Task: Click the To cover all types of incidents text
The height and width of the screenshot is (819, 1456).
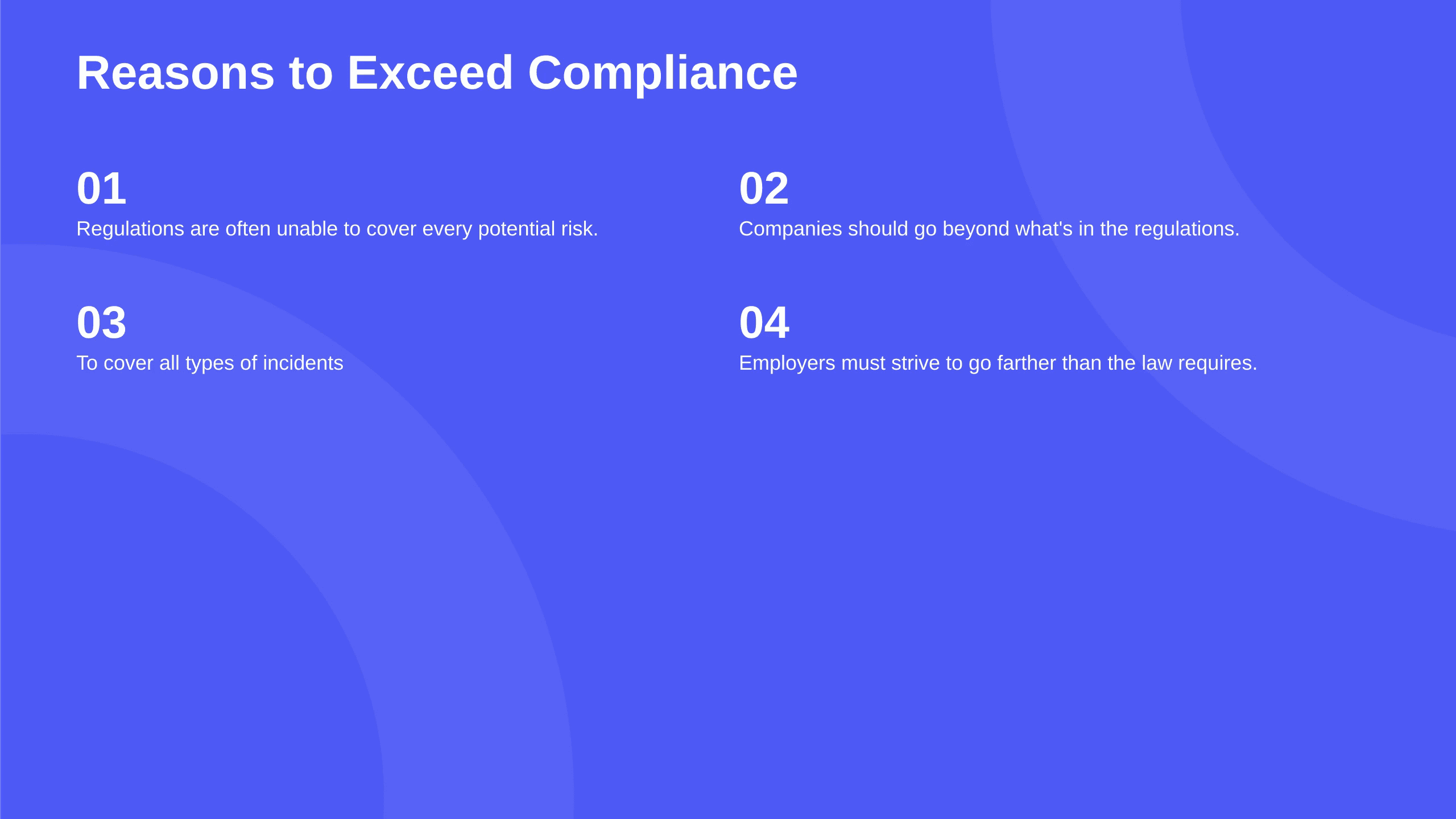Action: point(210,363)
